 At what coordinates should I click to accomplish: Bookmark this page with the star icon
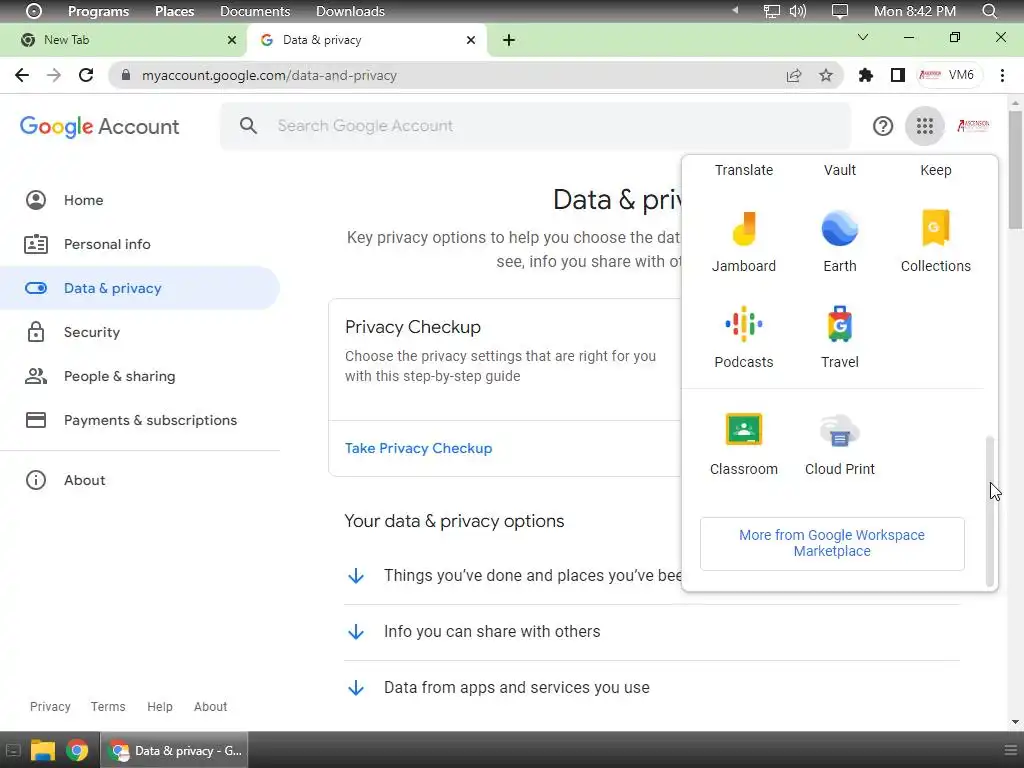click(x=825, y=75)
